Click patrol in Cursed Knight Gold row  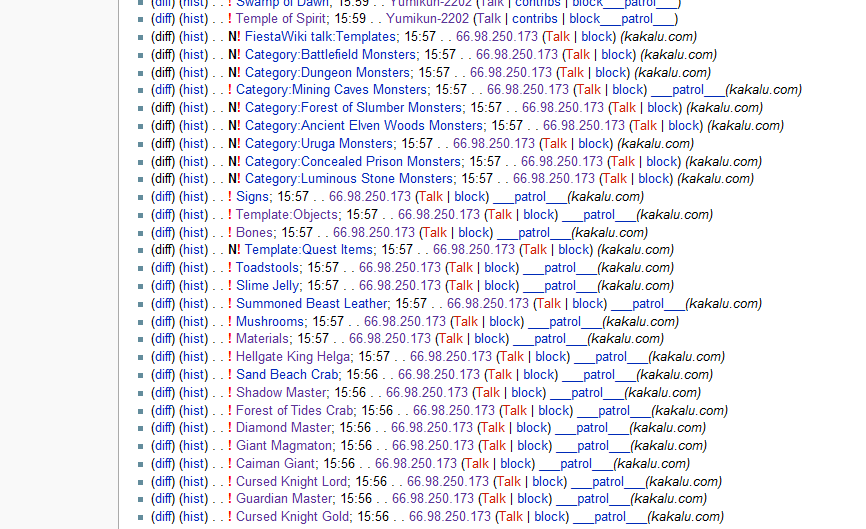point(610,517)
